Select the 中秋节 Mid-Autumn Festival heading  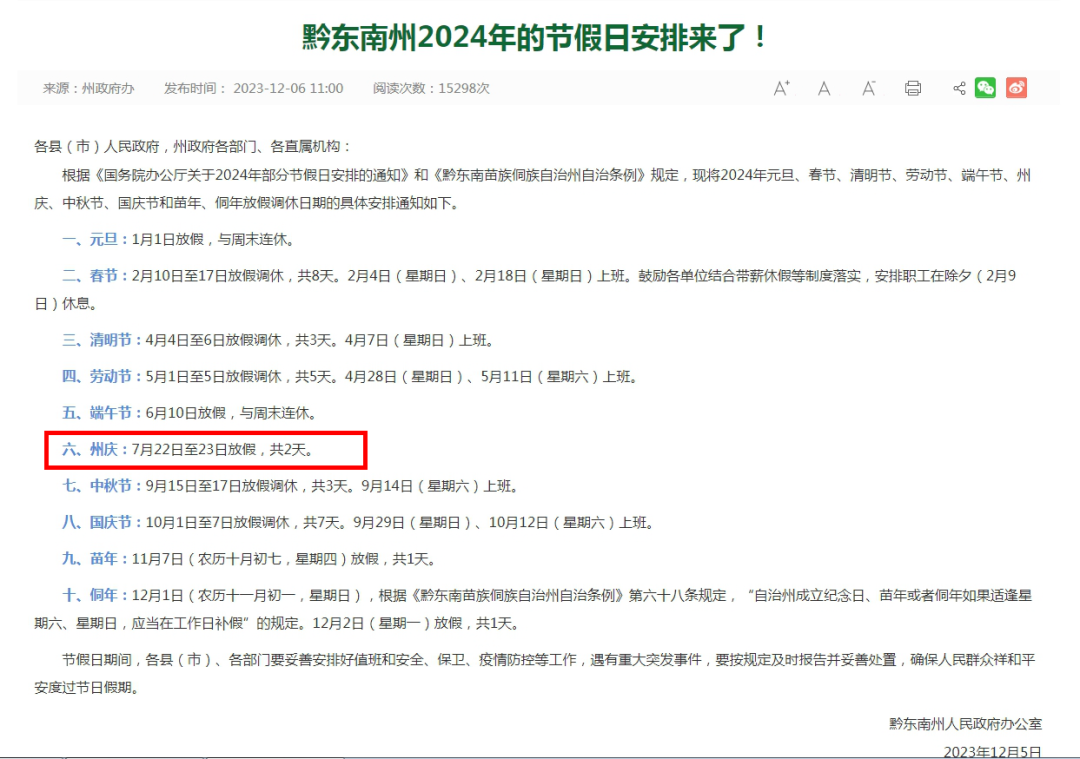[97, 486]
